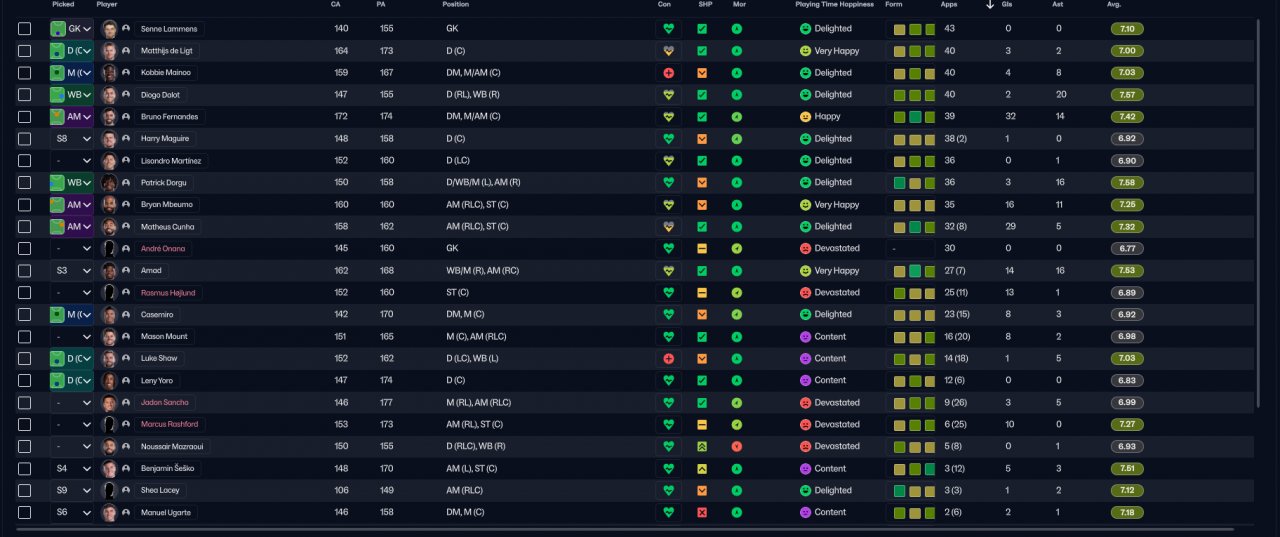Click Kobbie Mainoo's player portrait
This screenshot has height=537, width=1280.
coord(110,73)
